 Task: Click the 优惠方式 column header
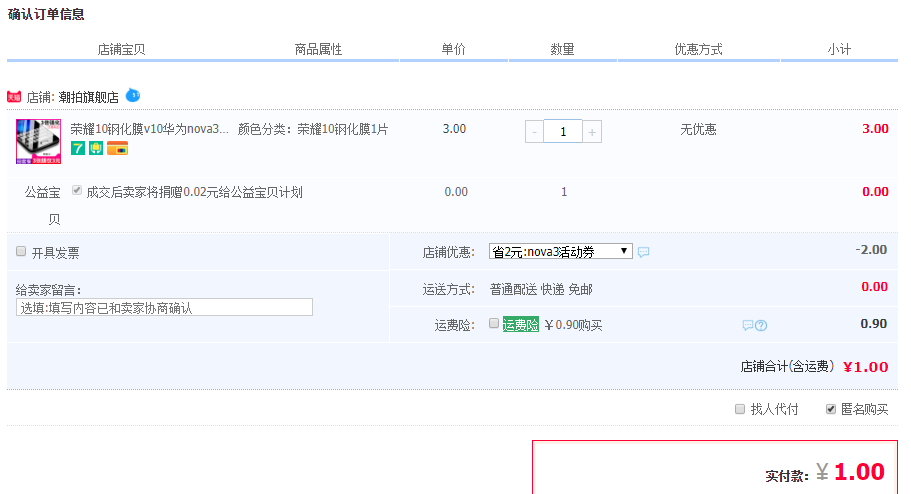point(698,49)
